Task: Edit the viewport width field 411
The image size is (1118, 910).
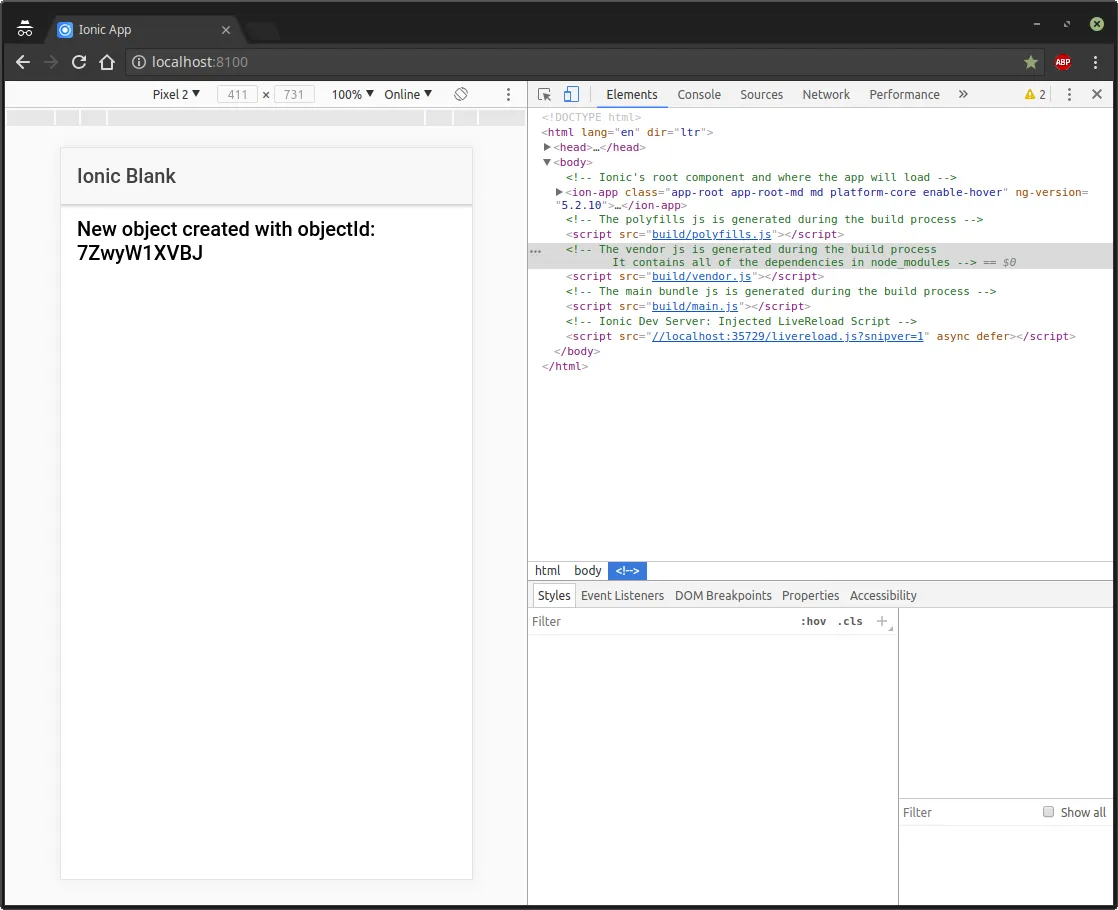Action: [x=237, y=94]
